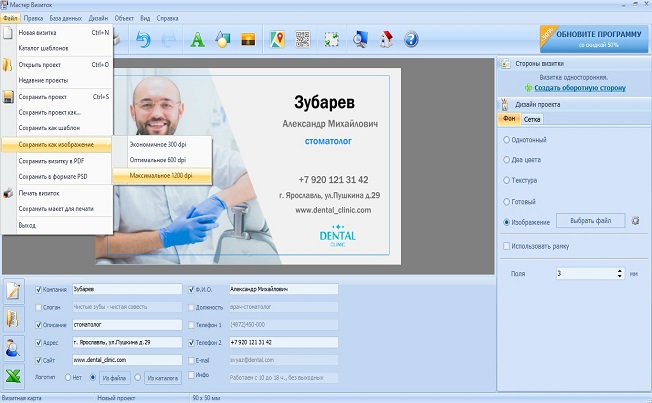This screenshot has width=652, height=403.
Task: Check the Использовать рамку checkbox
Action: coord(506,246)
